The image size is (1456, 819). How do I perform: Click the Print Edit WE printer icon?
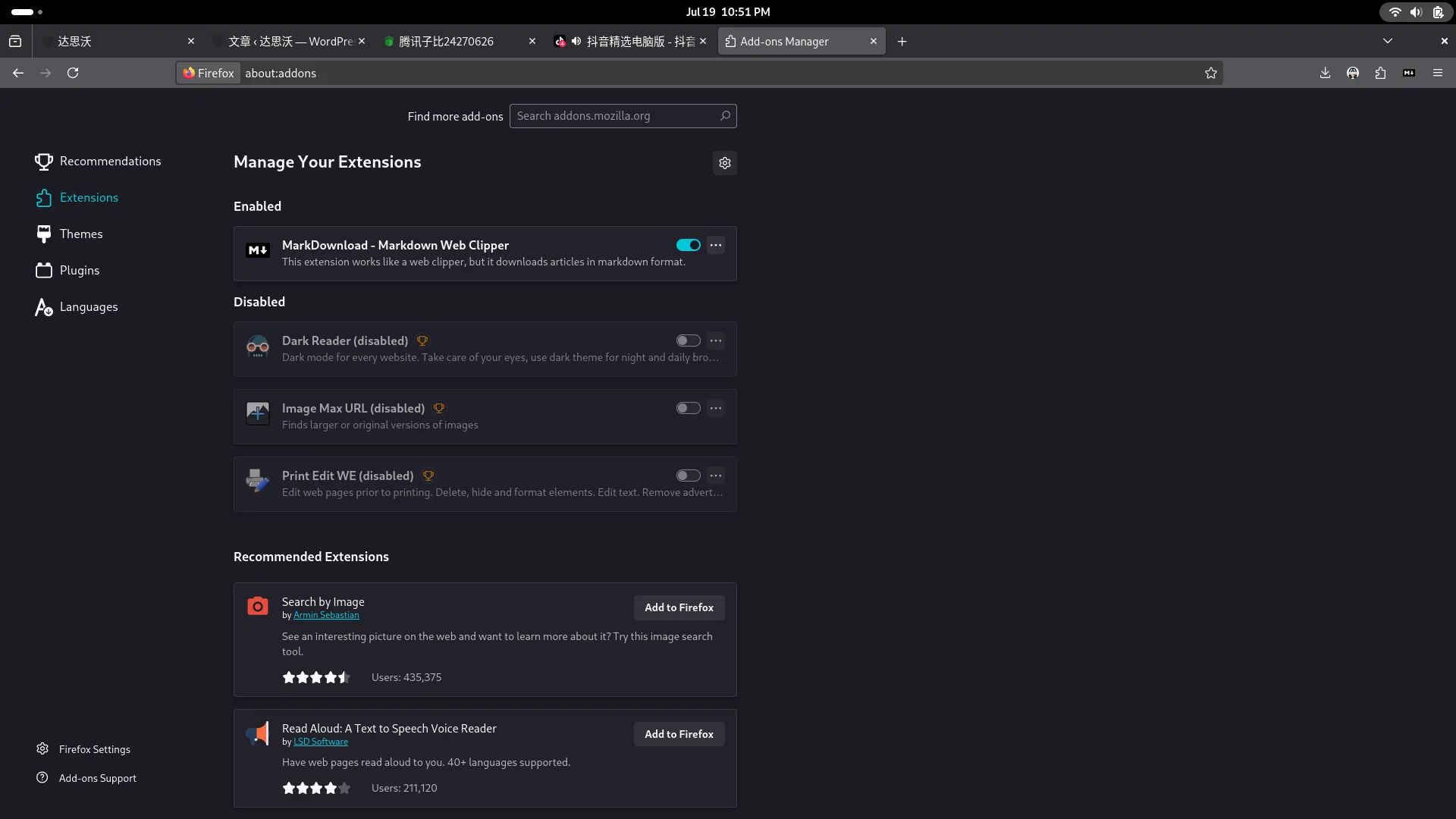[x=258, y=481]
